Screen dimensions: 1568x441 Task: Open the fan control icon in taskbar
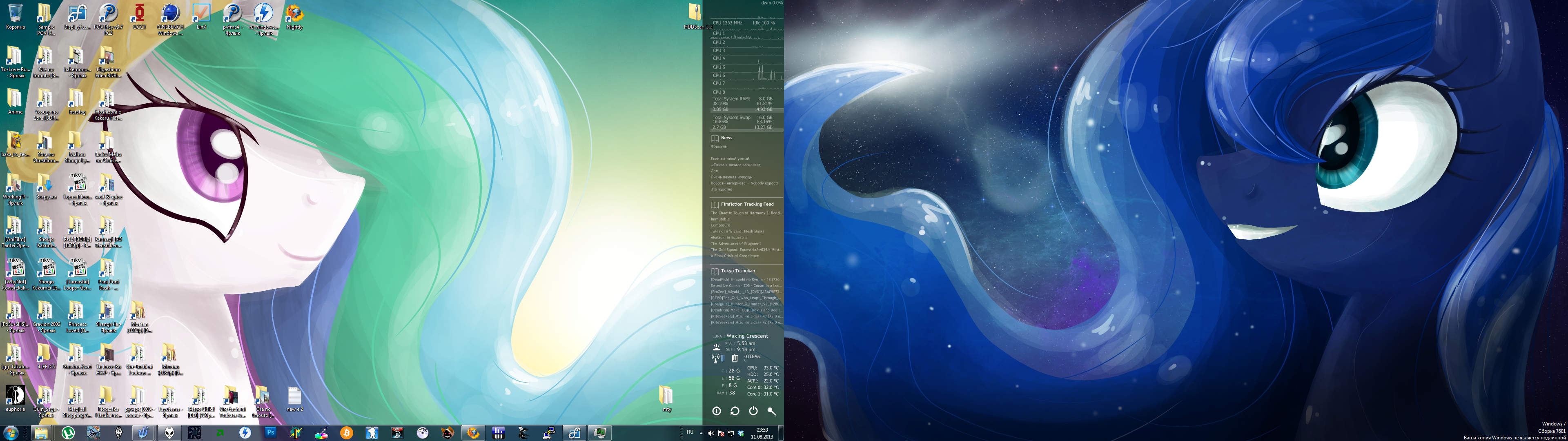pyautogui.click(x=194, y=433)
